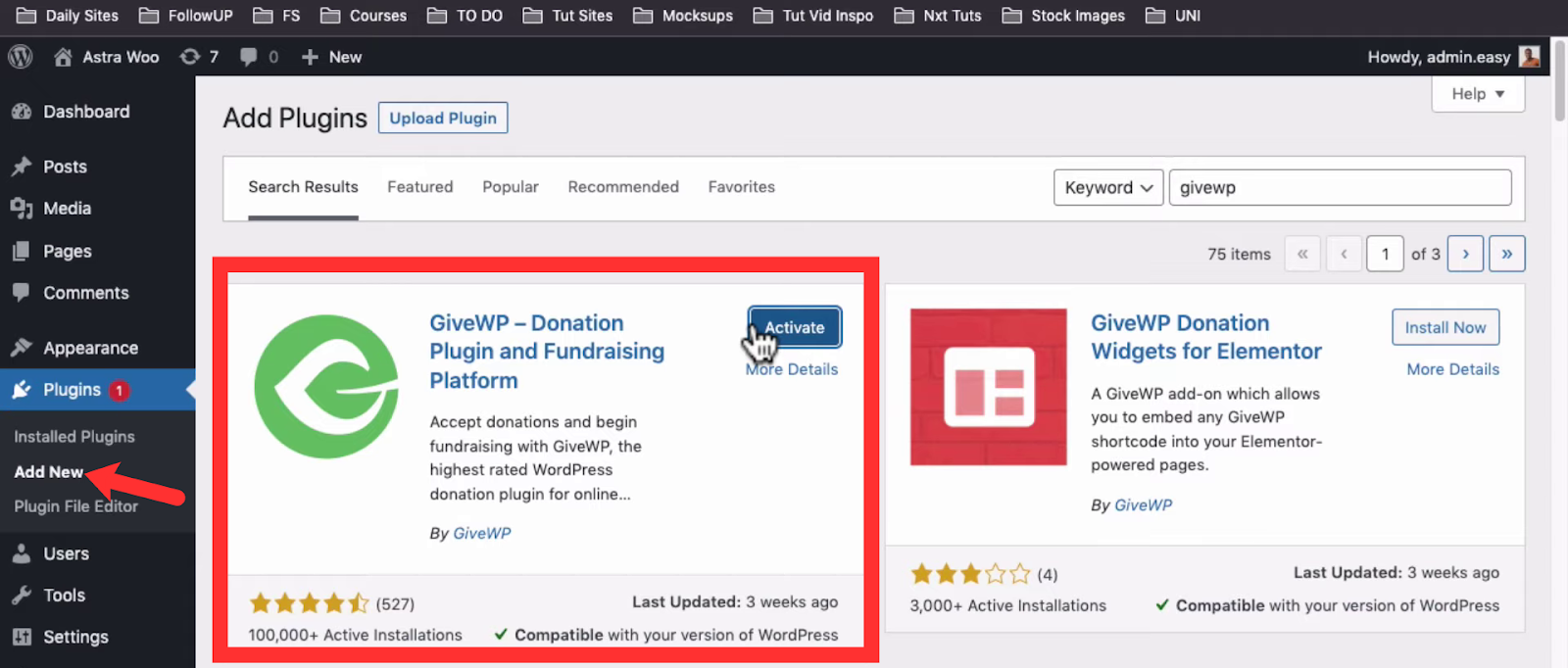Click the red Elementor widgets plugin thumbnail
Viewport: 1568px width, 668px height.
click(988, 387)
